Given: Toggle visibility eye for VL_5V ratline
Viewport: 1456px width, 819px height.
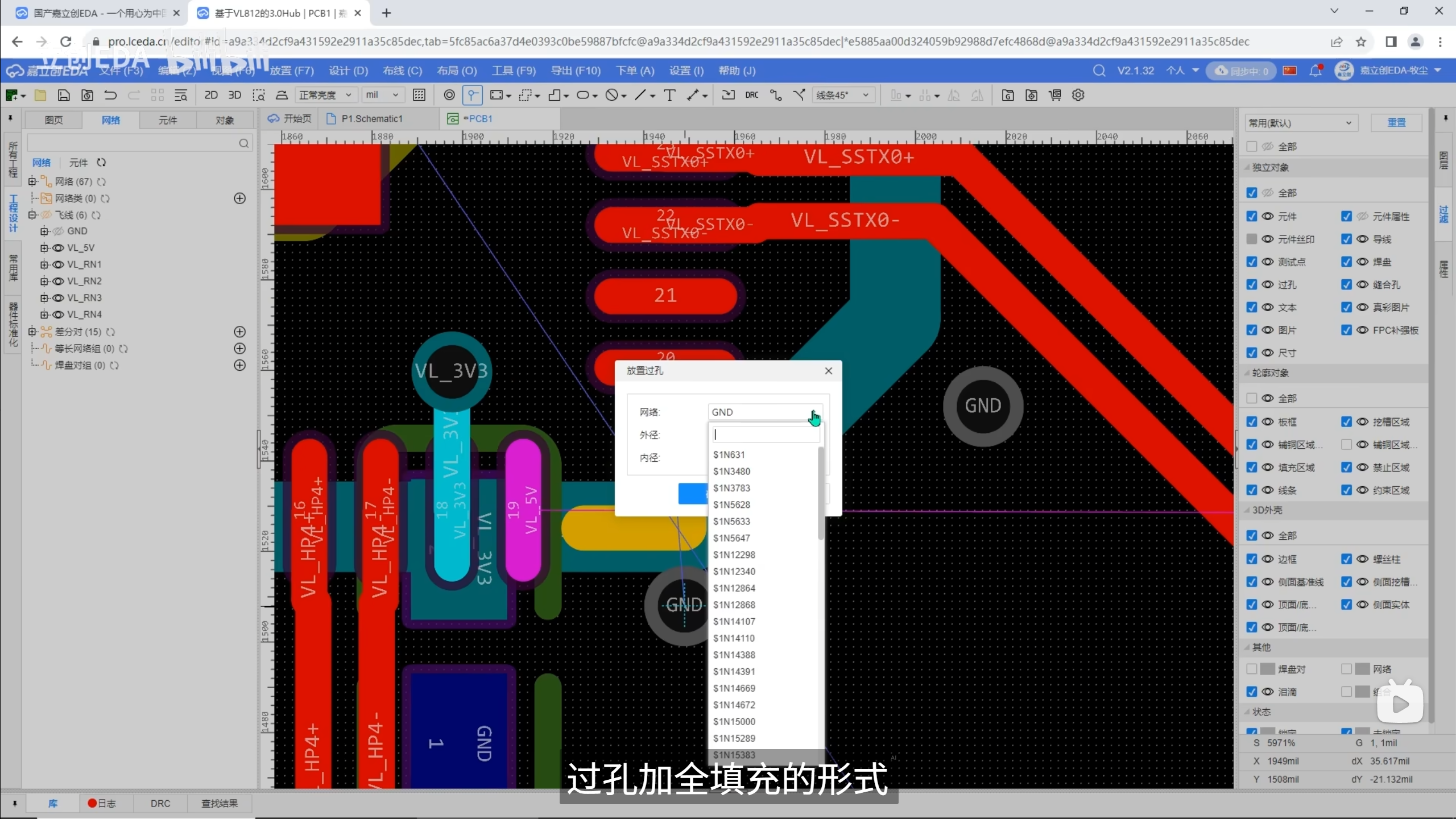Looking at the screenshot, I should 58,247.
